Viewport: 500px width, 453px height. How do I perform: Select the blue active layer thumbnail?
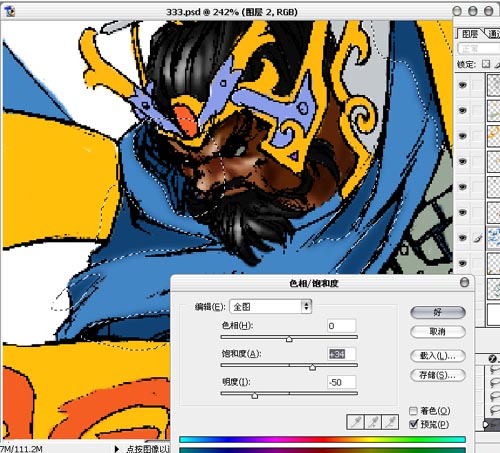494,238
